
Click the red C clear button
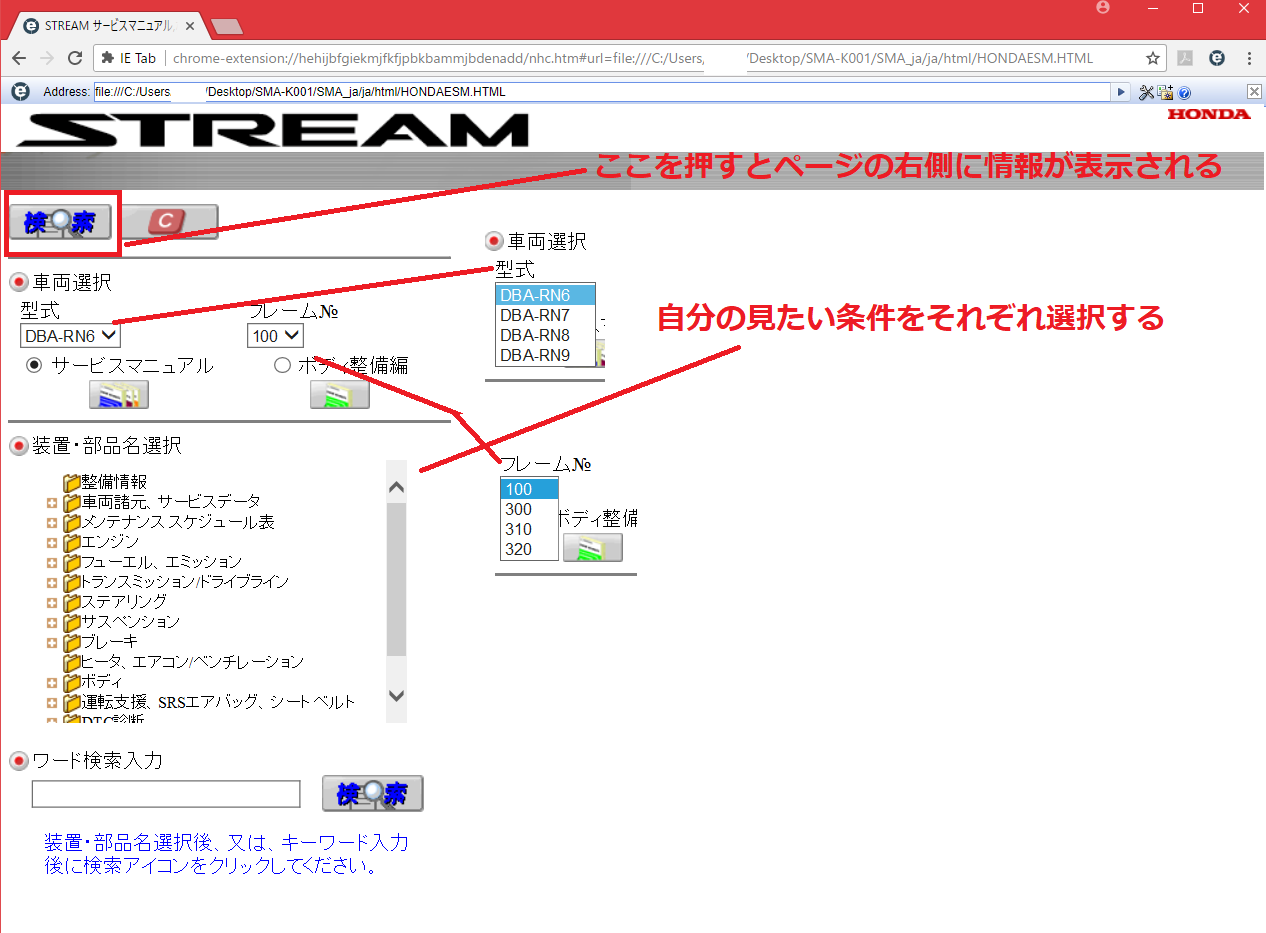coord(169,222)
